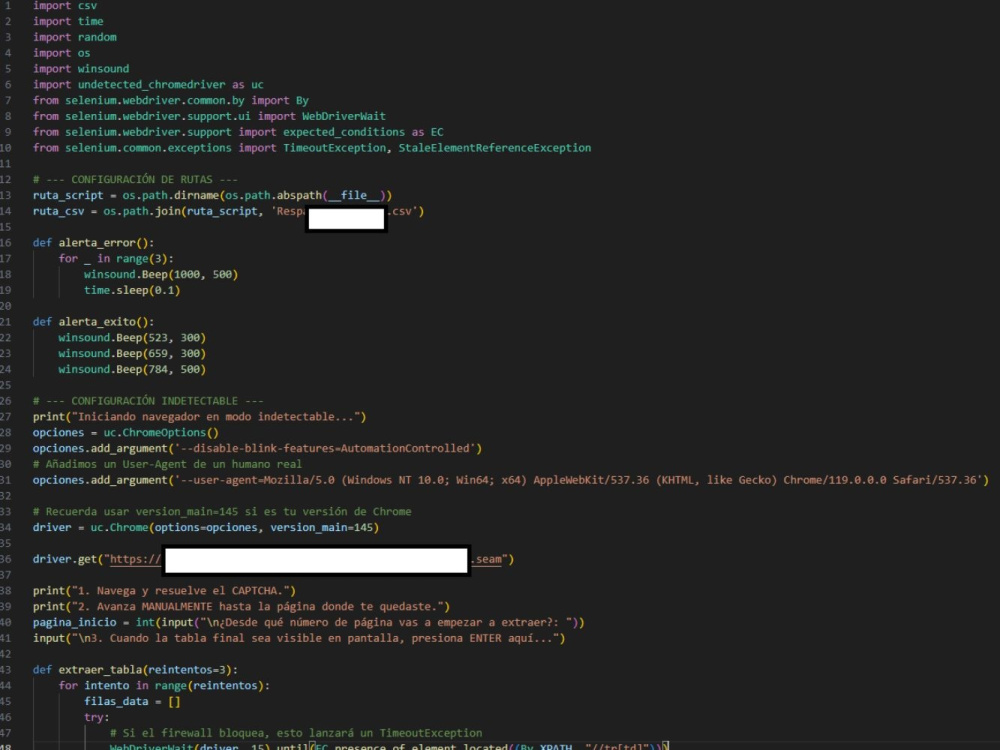Click the "Si el firewall bloquea" comment

click(x=296, y=733)
